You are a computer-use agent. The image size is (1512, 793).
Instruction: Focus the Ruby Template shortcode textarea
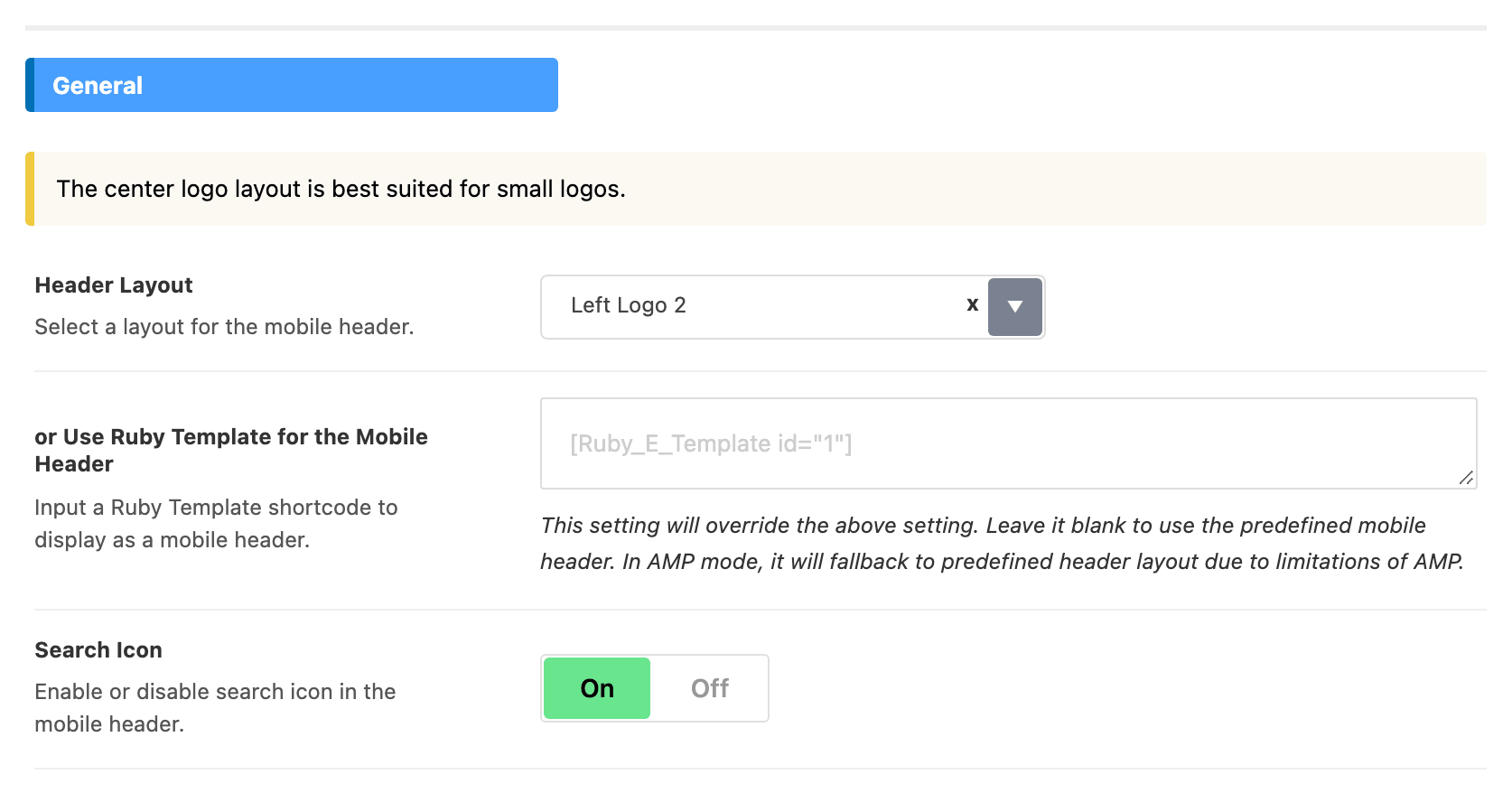1008,443
